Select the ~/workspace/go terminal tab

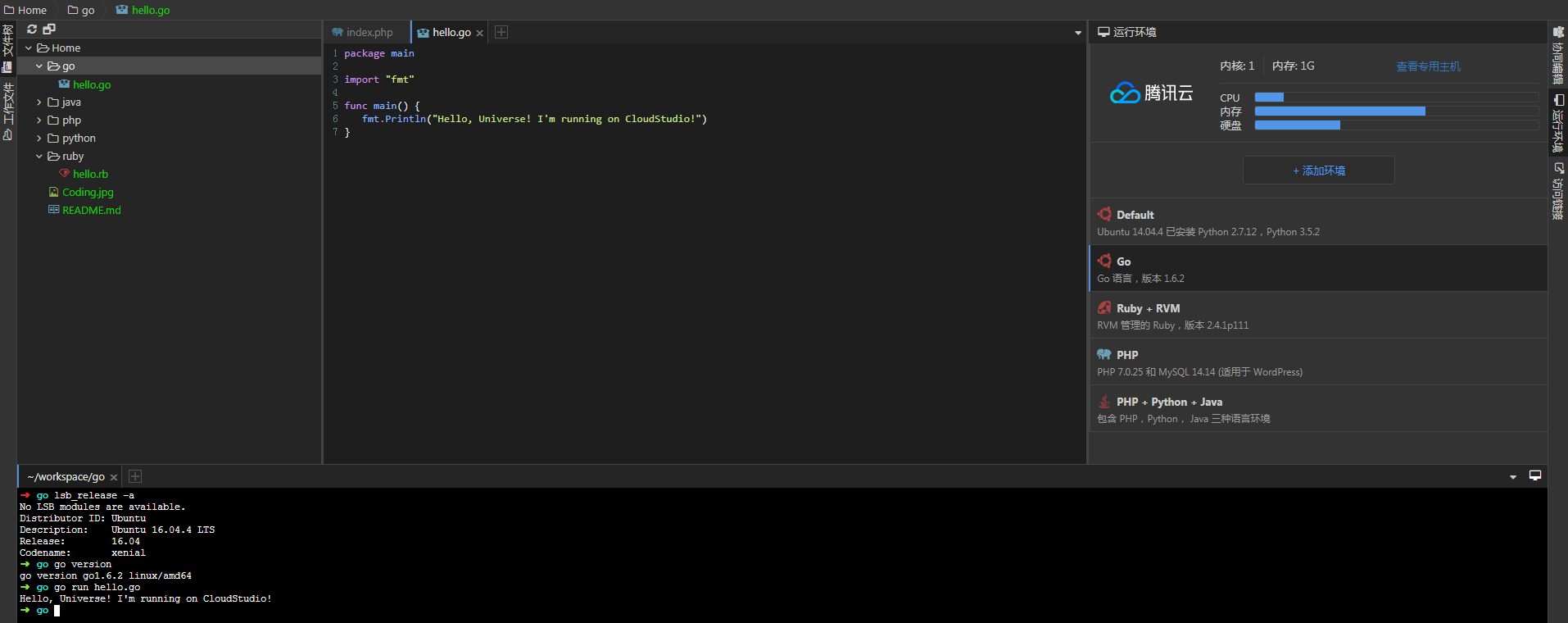(66, 477)
